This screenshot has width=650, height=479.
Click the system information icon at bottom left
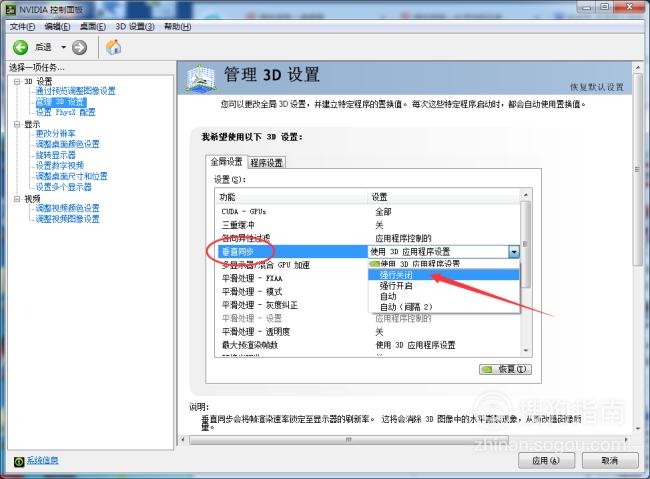[19, 461]
